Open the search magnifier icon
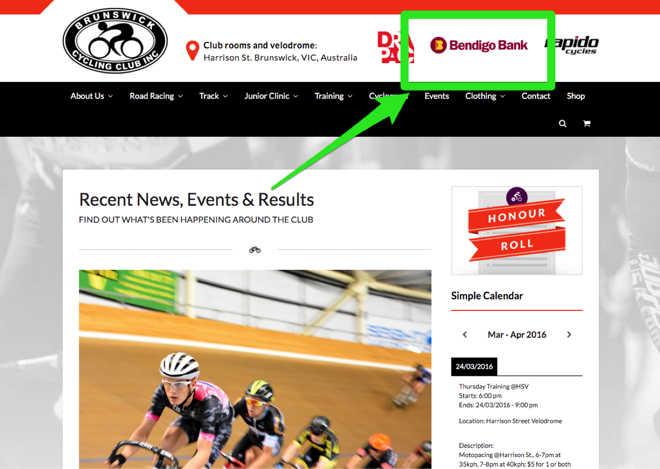This screenshot has width=660, height=469. tap(562, 123)
